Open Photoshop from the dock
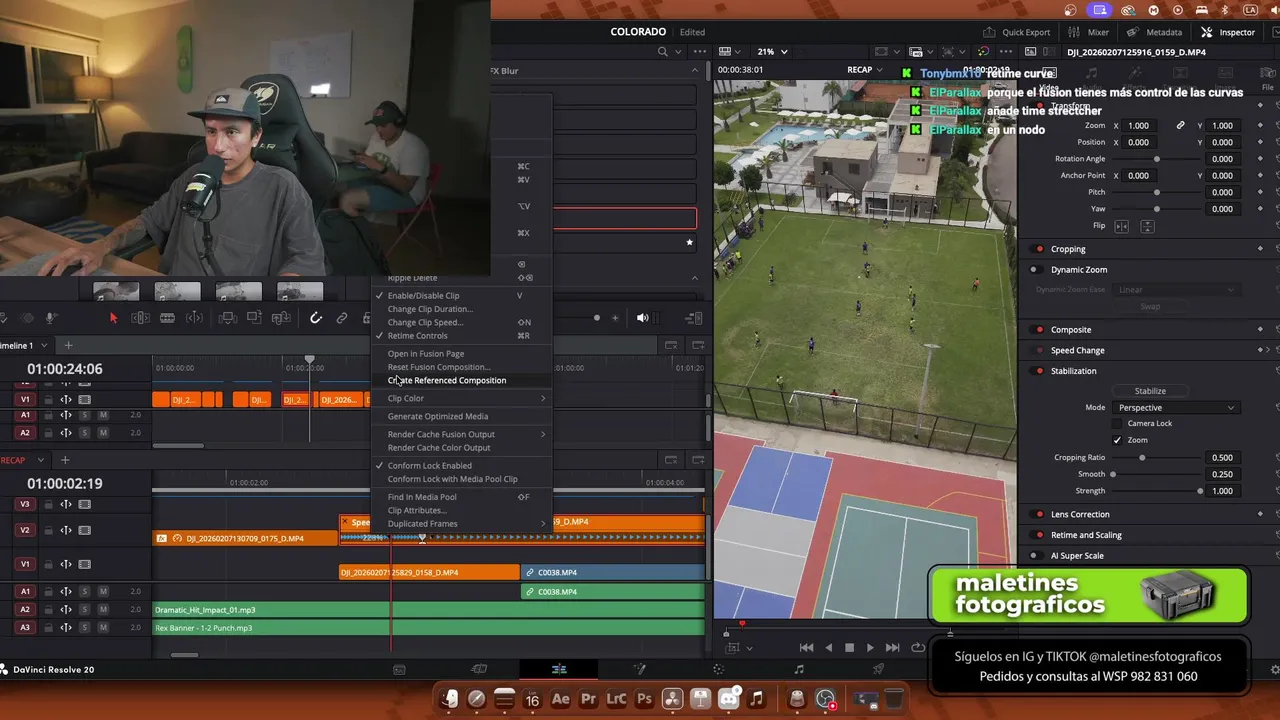This screenshot has height=720, width=1280. tap(644, 699)
